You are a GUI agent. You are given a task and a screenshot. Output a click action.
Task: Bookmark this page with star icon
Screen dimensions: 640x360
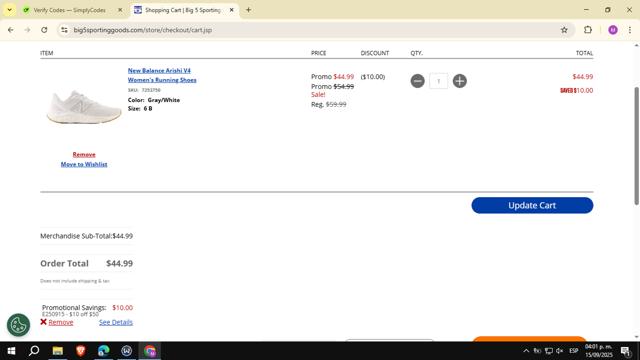[x=564, y=30]
